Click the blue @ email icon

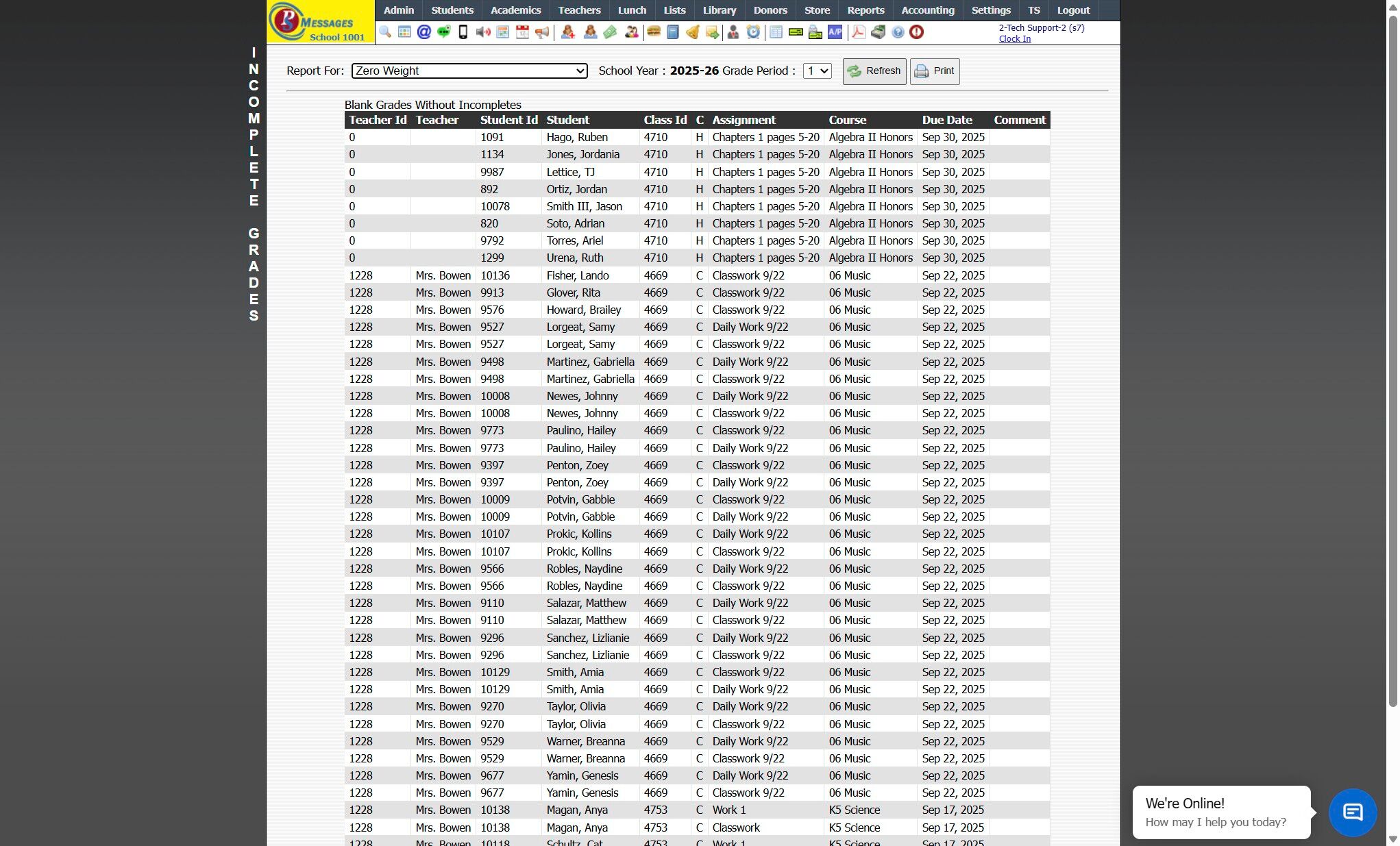tap(424, 32)
